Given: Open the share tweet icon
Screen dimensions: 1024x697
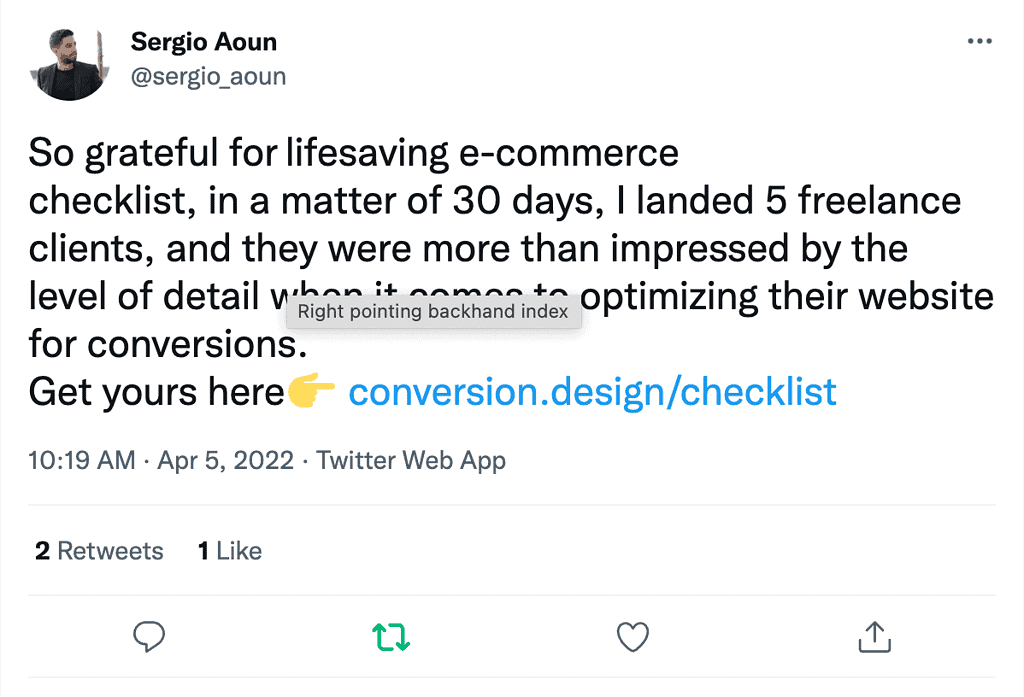Looking at the screenshot, I should tap(875, 636).
